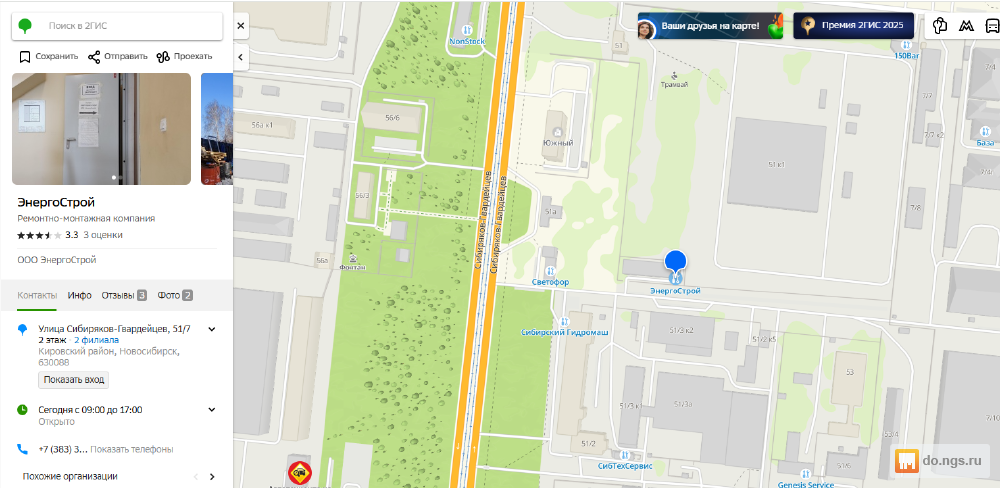Image resolution: width=1000 pixels, height=488 pixels.
Task: Open the public transport bus icon
Action: (x=992, y=26)
